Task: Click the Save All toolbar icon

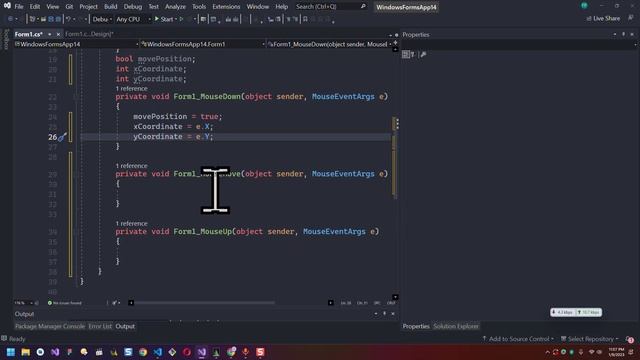Action: (x=58, y=19)
